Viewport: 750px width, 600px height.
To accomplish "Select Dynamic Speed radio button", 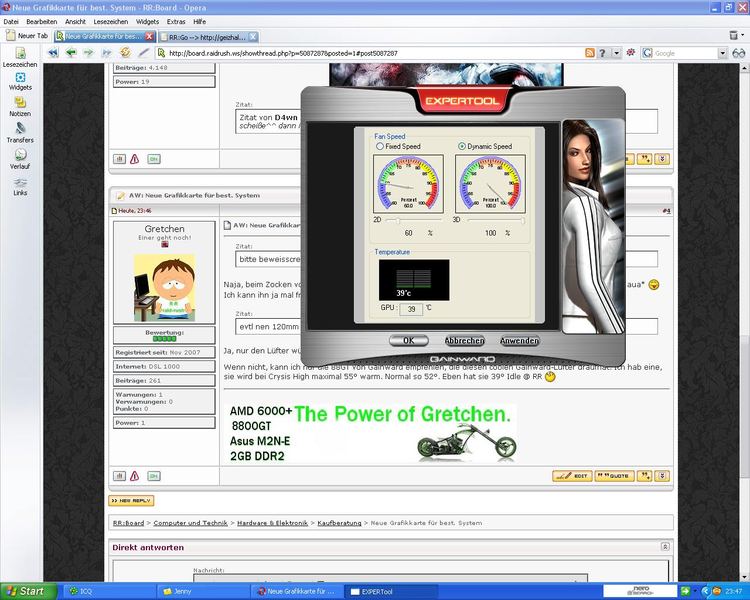I will [462, 146].
